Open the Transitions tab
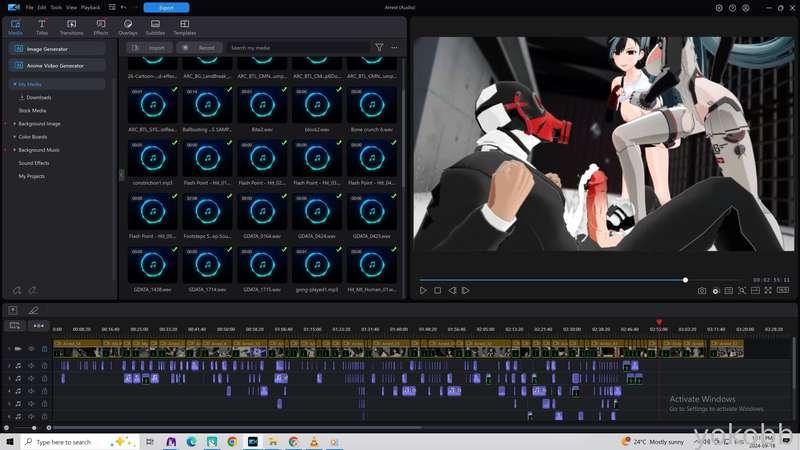This screenshot has height=450, width=800. point(71,27)
